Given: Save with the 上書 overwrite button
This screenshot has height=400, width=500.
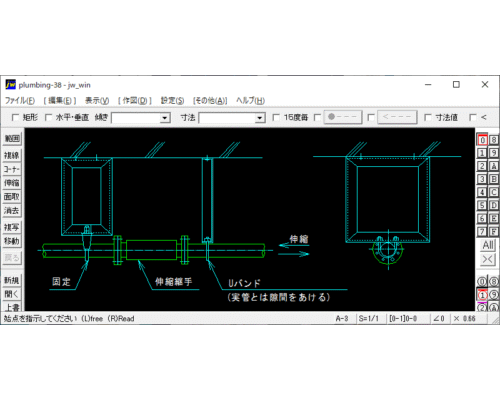Looking at the screenshot, I should click(x=12, y=307).
